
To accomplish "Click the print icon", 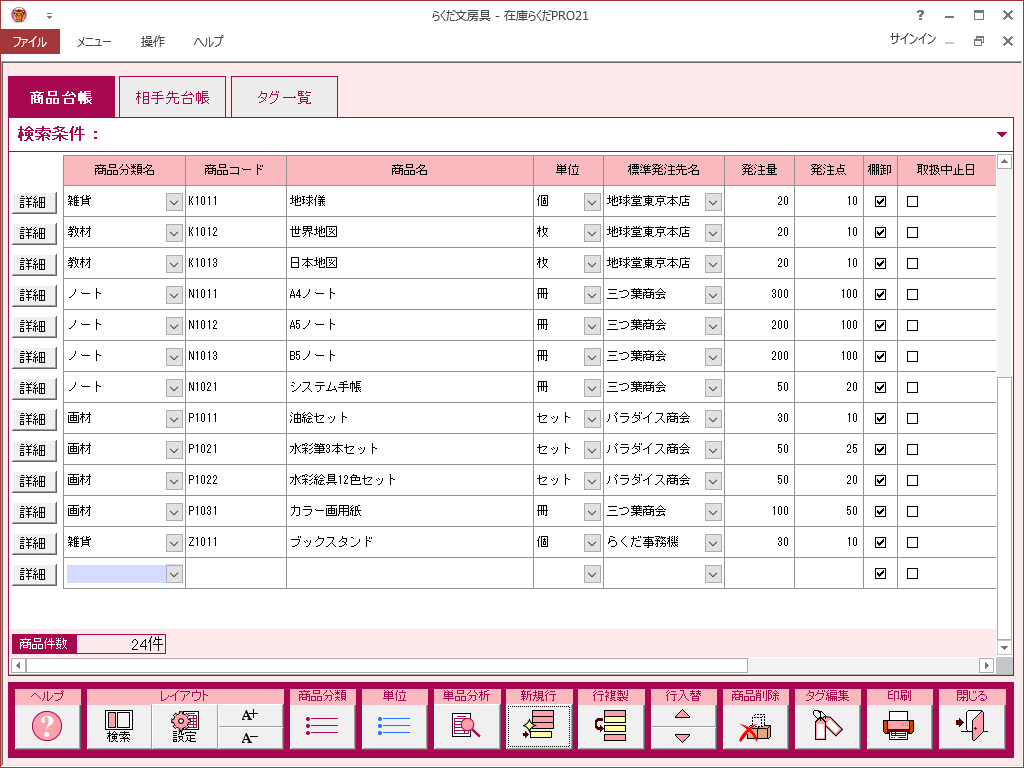I will click(x=899, y=726).
